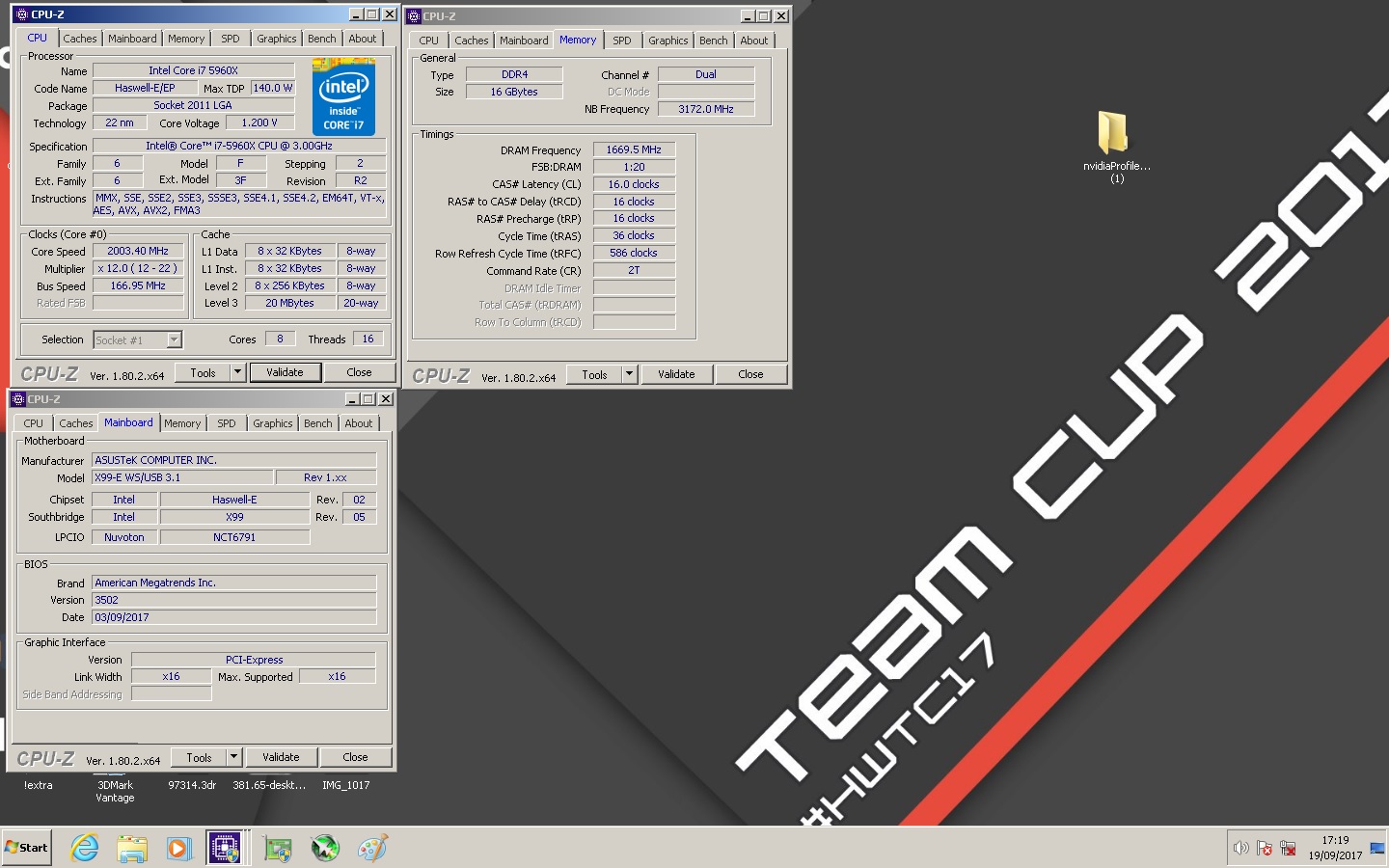1389x868 pixels.
Task: Select the IMG_1017 desktop label
Action: click(346, 785)
